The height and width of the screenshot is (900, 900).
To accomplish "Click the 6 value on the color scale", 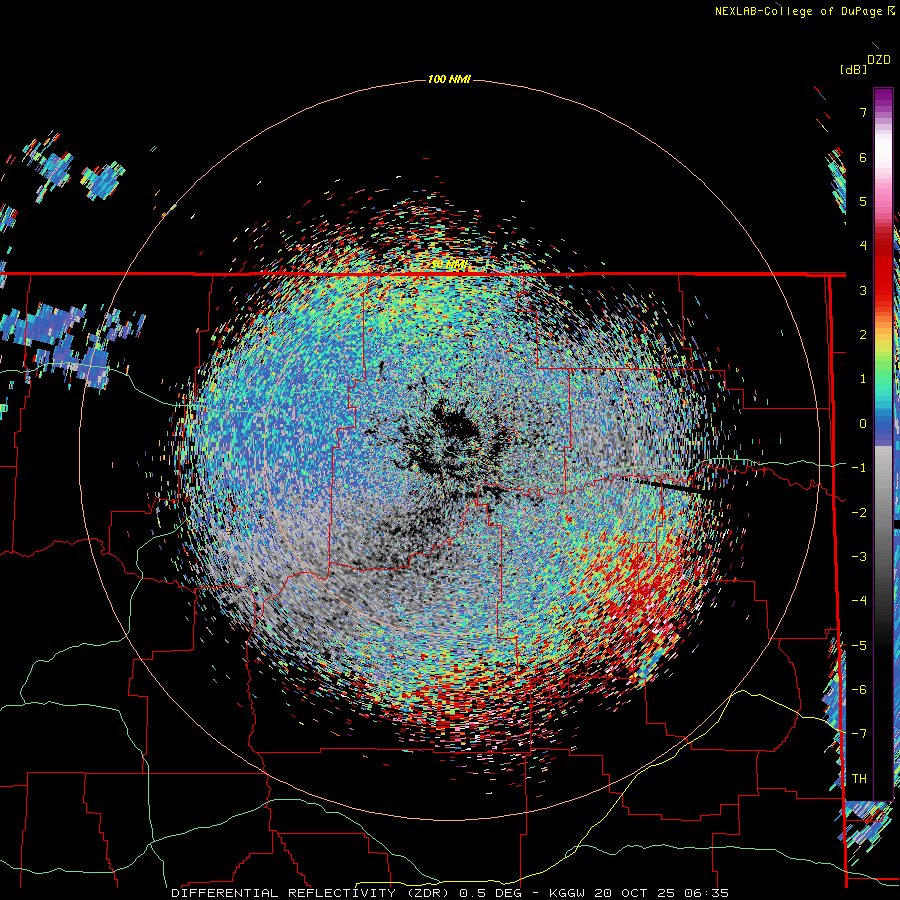I will point(863,157).
